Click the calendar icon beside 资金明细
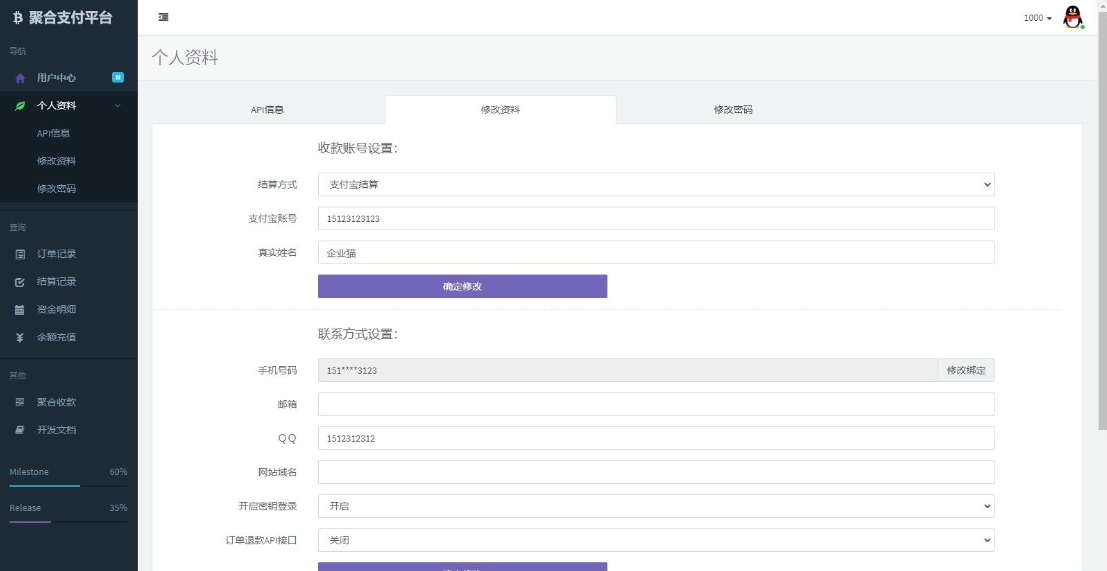1107x571 pixels. [x=20, y=310]
